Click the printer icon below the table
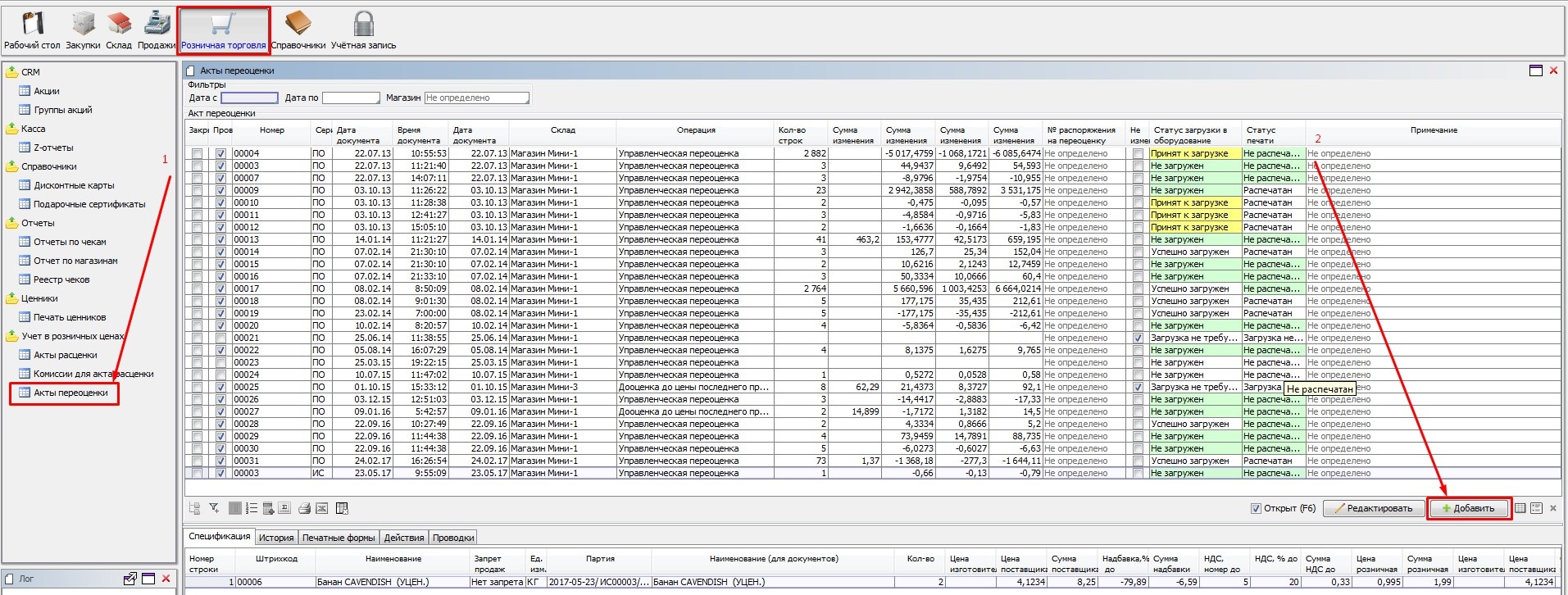Screen dimensions: 1568x595 click(x=304, y=508)
